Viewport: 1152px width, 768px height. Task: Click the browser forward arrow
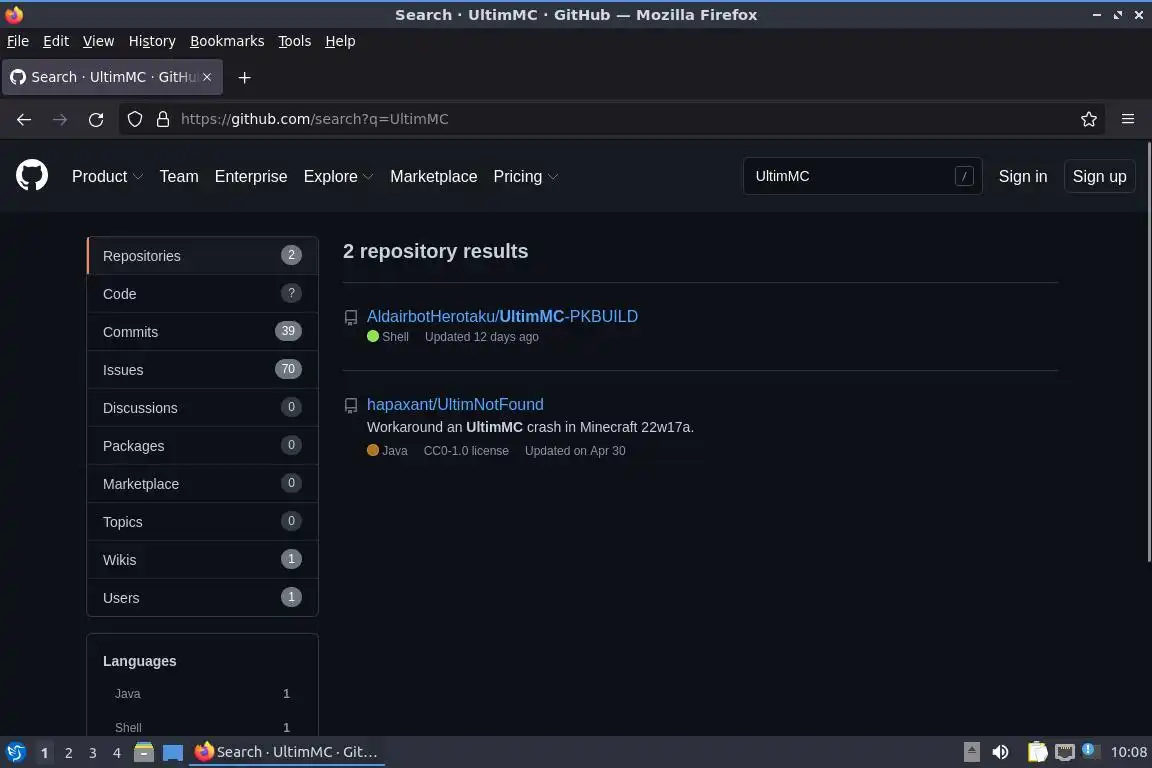click(x=60, y=119)
